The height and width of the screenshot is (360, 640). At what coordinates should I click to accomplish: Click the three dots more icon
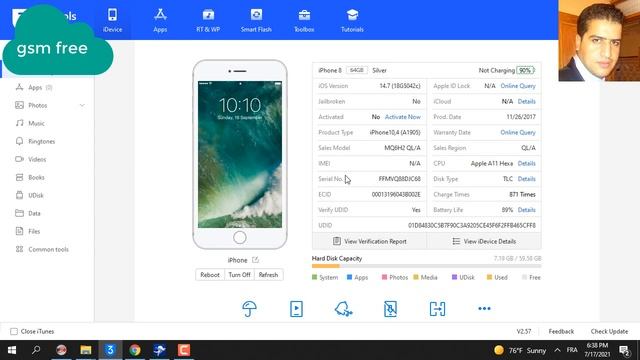pyautogui.click(x=484, y=309)
